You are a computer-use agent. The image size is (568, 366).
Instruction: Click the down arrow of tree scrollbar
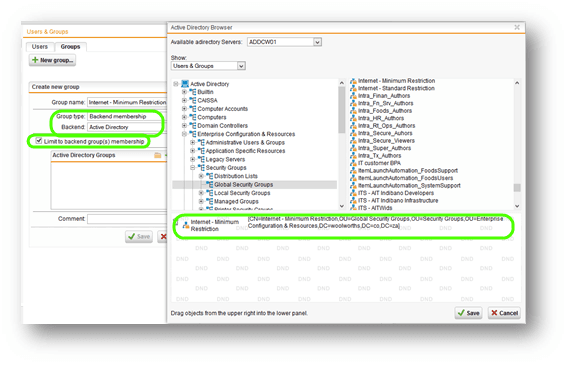click(x=342, y=206)
